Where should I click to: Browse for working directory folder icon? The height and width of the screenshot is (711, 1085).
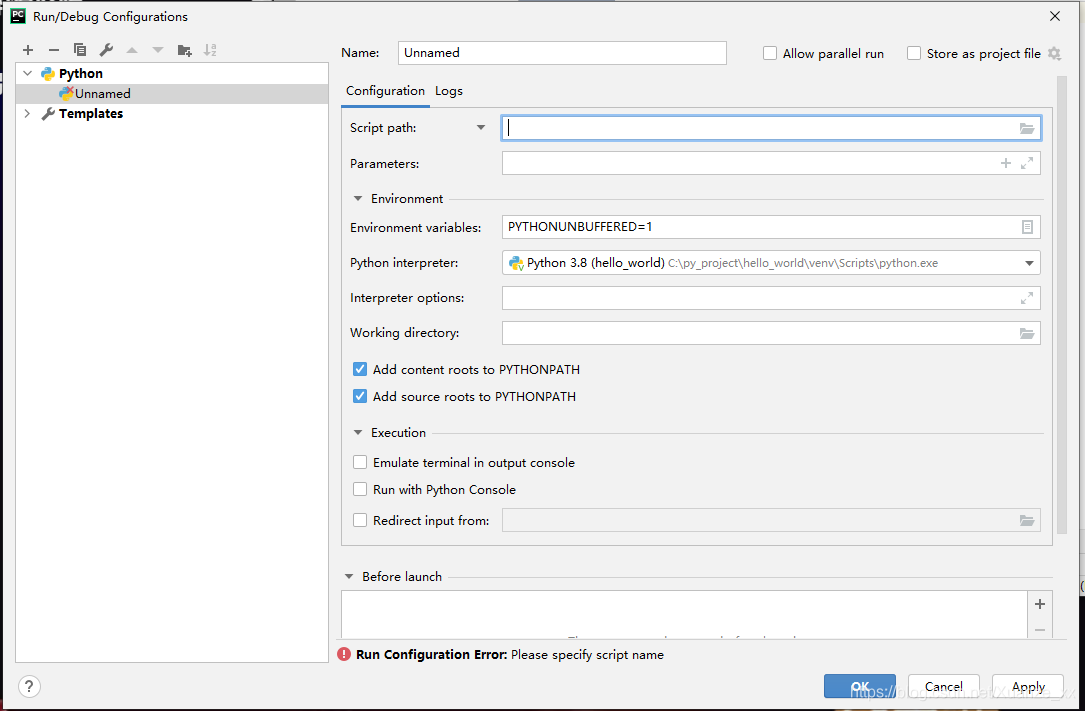coord(1027,333)
